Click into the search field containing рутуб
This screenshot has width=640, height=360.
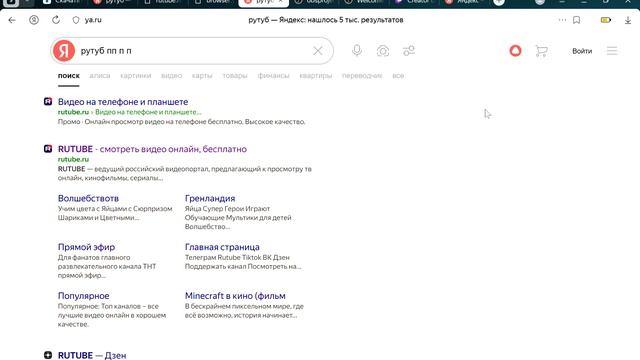[x=192, y=51]
